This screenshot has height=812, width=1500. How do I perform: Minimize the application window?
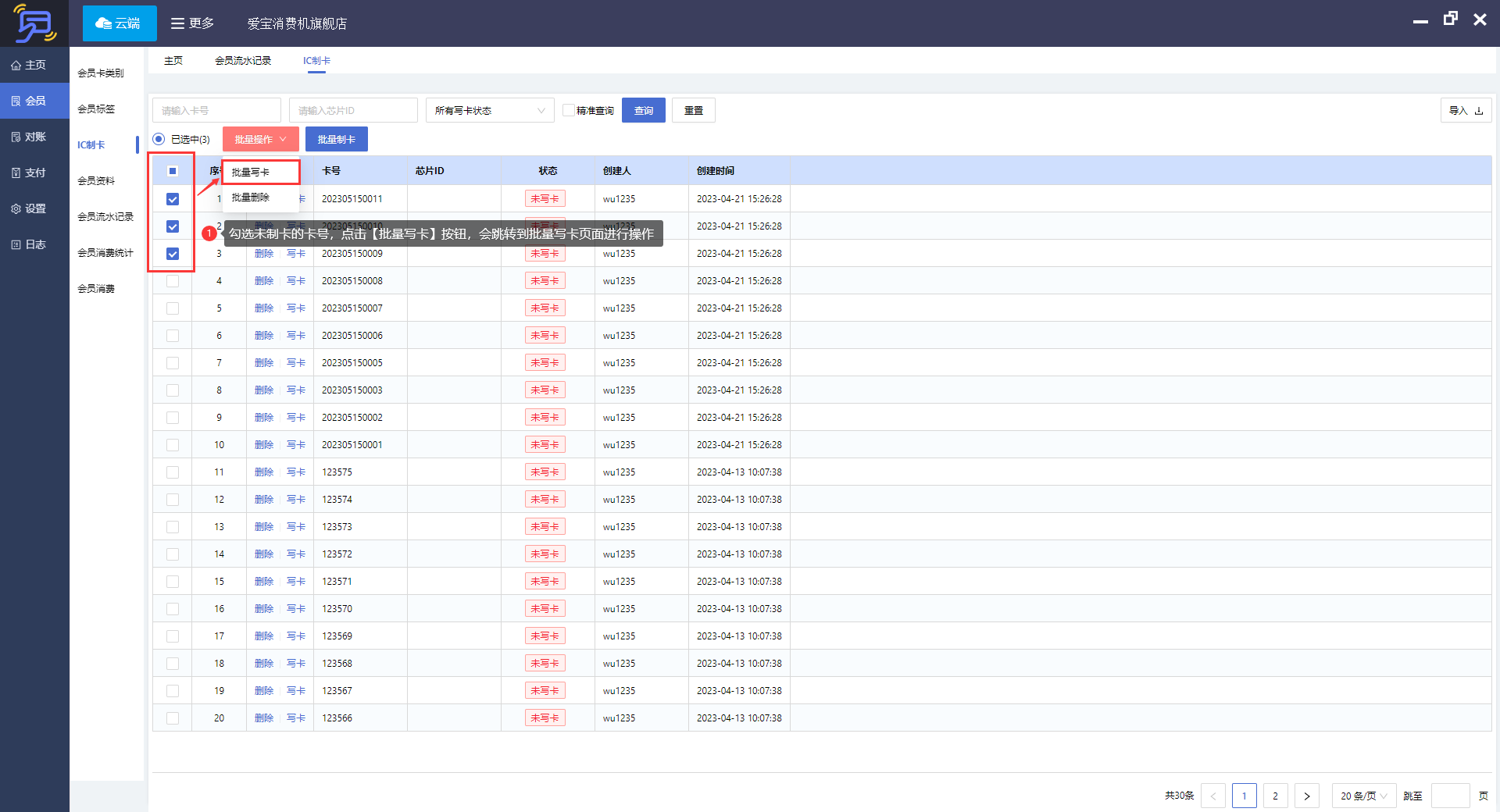pos(1420,21)
